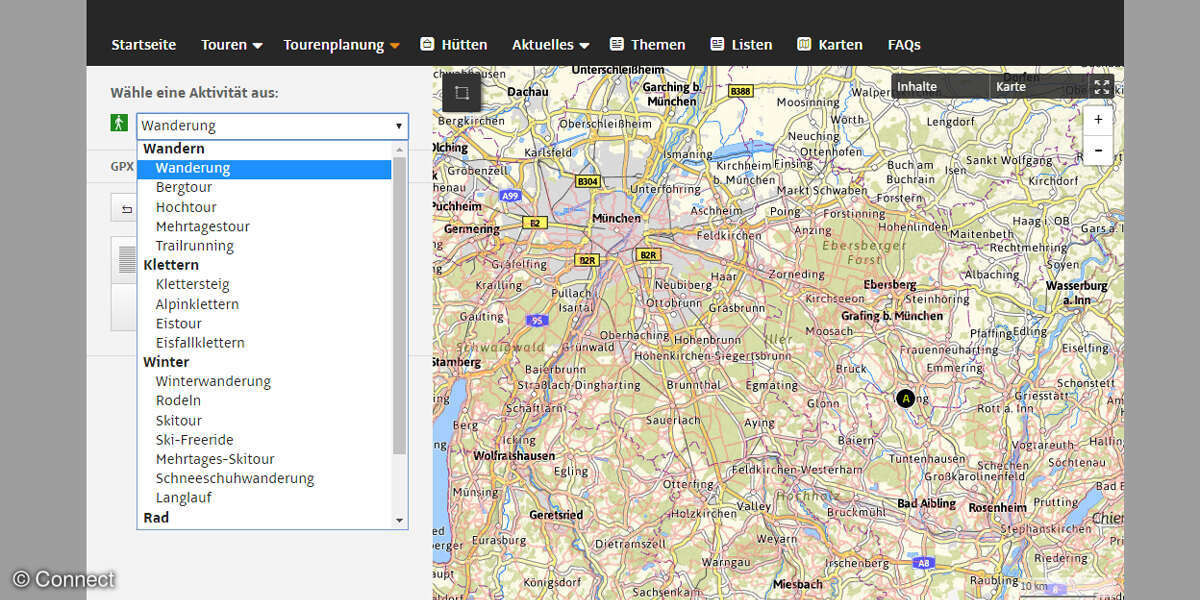Screen dimensions: 1200x600
Task: Click waypoint marker A on the map
Action: coord(906,398)
